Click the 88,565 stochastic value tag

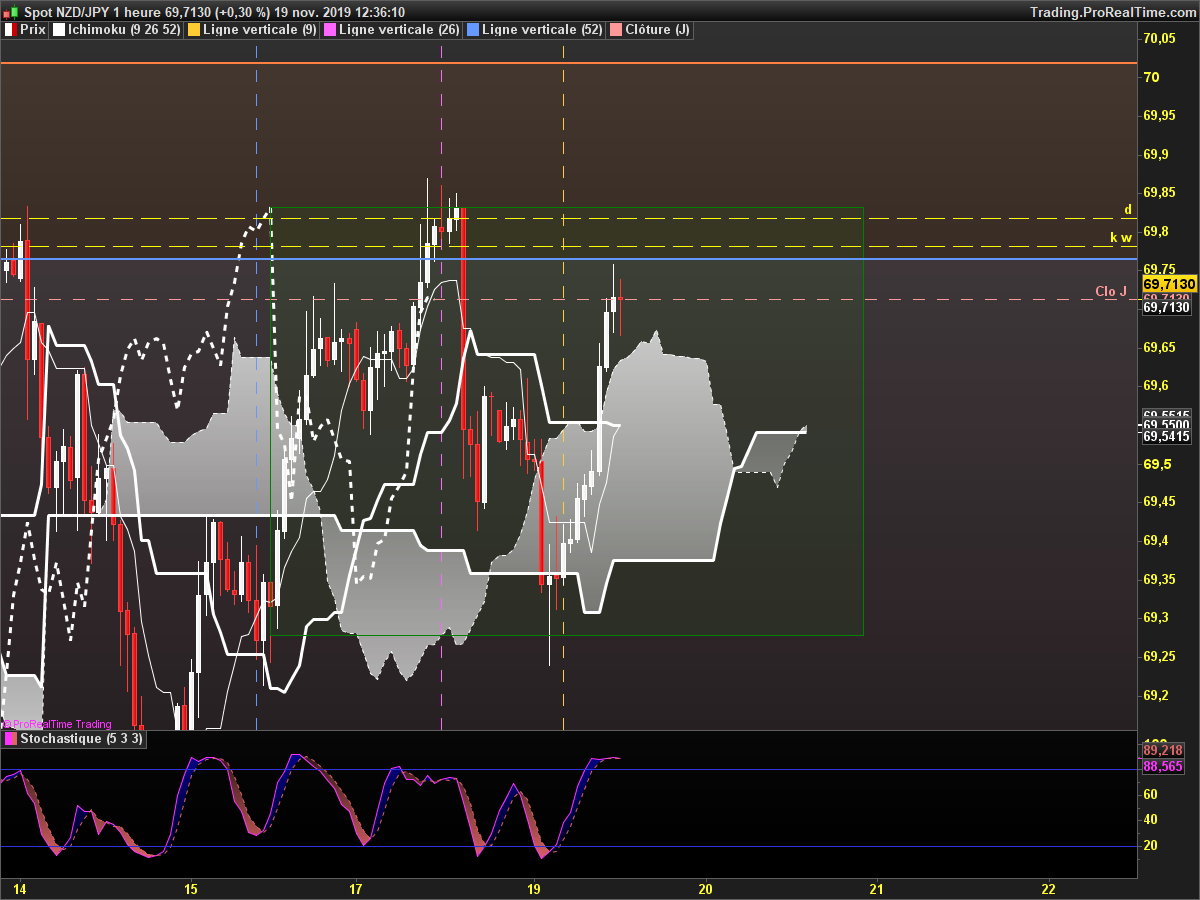point(1163,766)
